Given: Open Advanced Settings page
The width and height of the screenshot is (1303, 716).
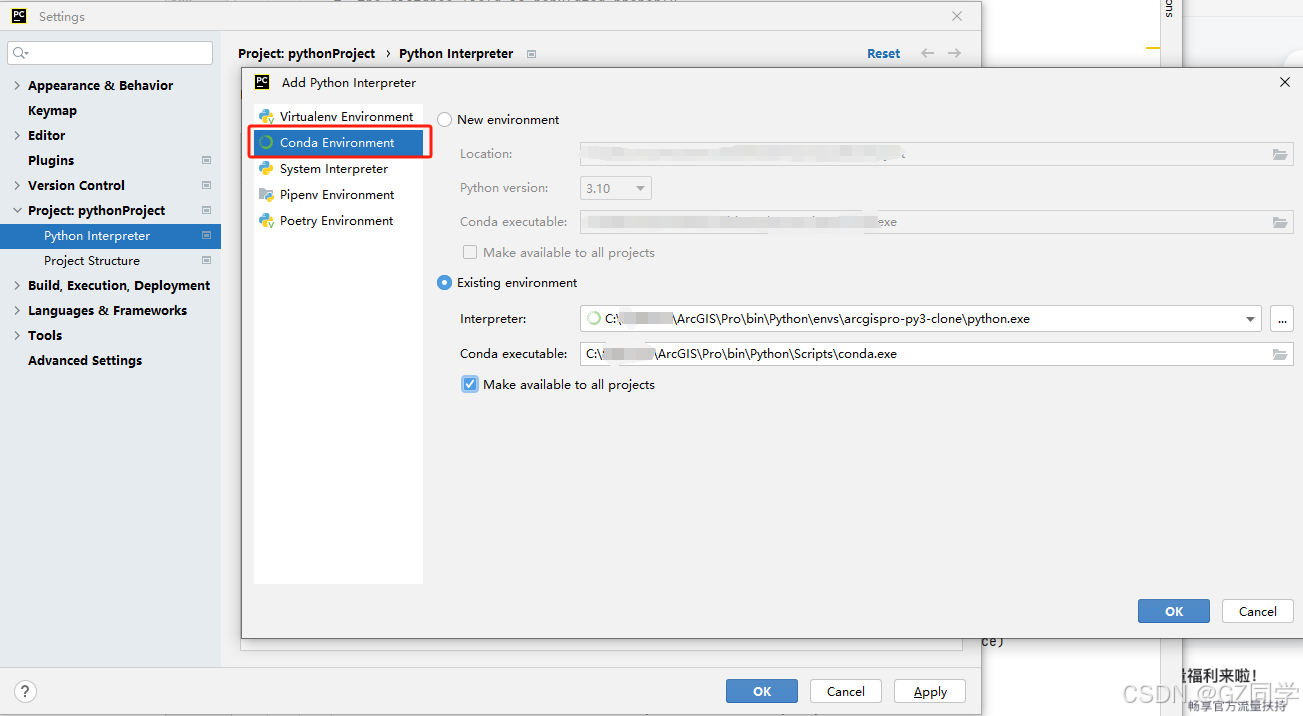Looking at the screenshot, I should click(85, 360).
